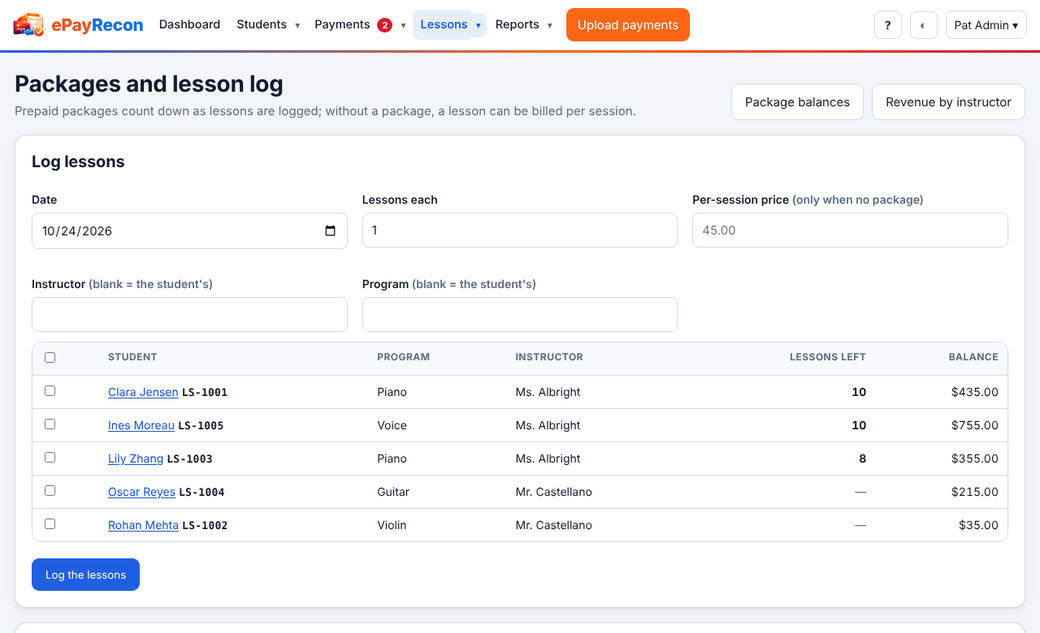This screenshot has width=1040, height=633.
Task: Click the Guitar program cell
Action: point(393,492)
